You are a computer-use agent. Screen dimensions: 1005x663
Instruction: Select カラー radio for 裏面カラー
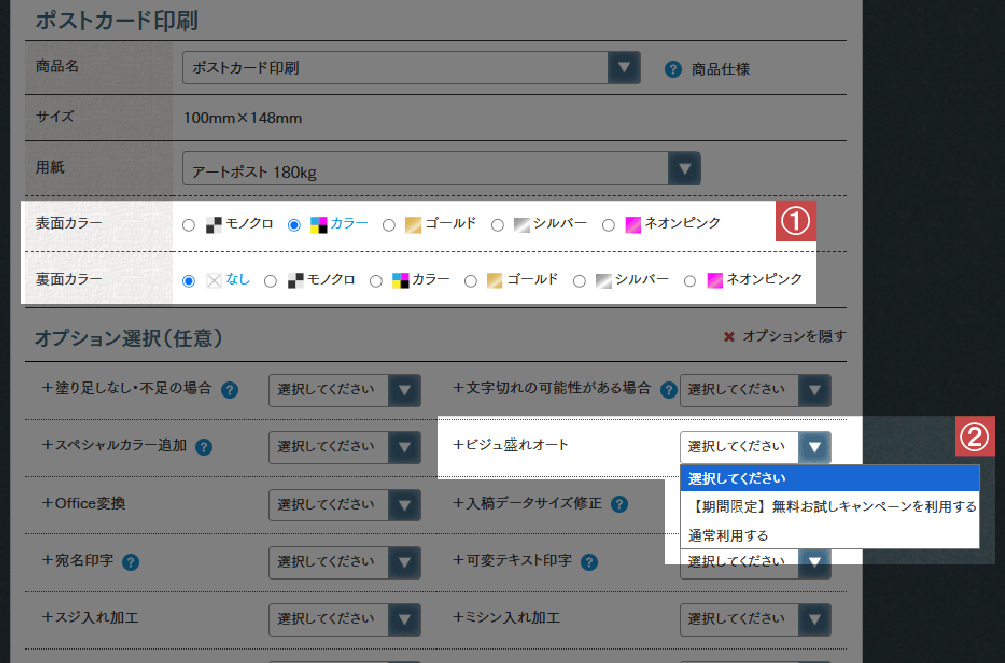pyautogui.click(x=376, y=281)
